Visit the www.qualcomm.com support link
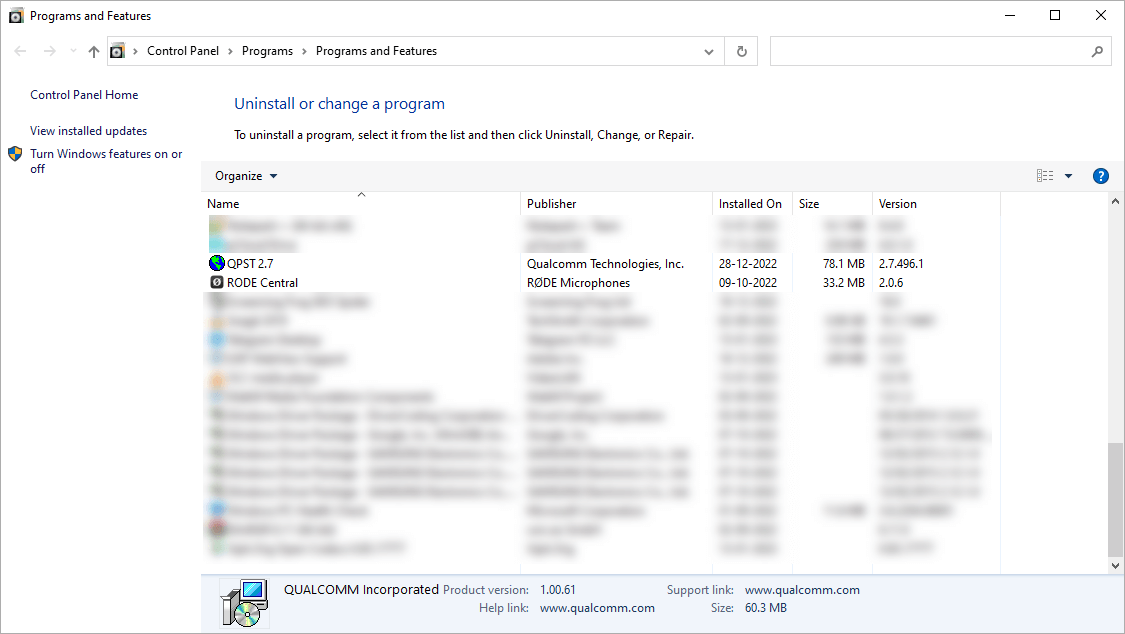This screenshot has height=634, width=1125. point(802,590)
